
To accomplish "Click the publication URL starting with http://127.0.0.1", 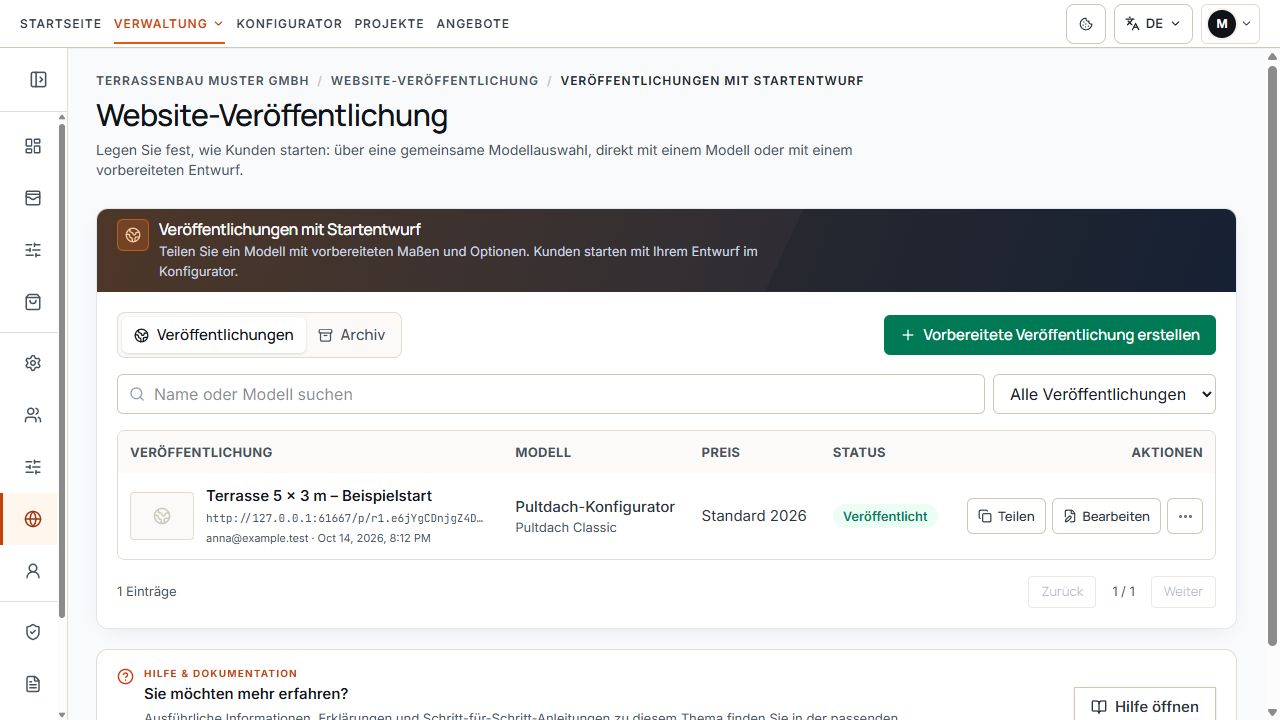I will tap(345, 518).
